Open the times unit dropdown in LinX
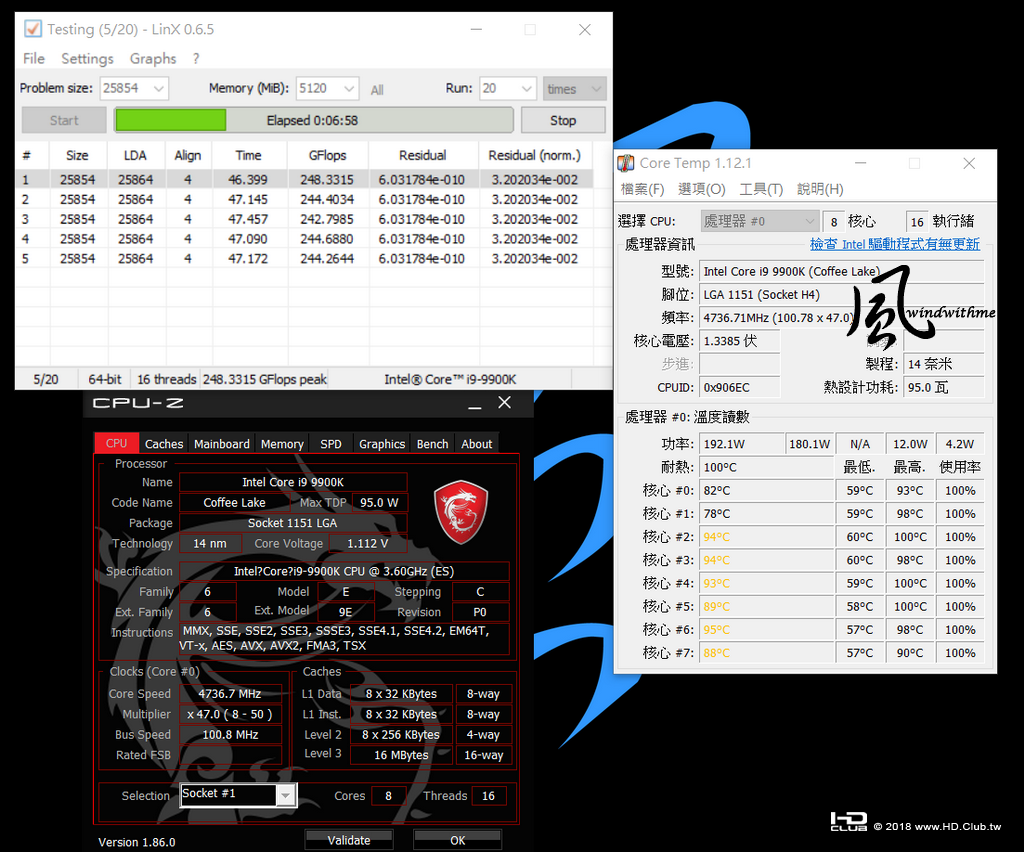Image resolution: width=1024 pixels, height=852 pixels. pyautogui.click(x=574, y=89)
